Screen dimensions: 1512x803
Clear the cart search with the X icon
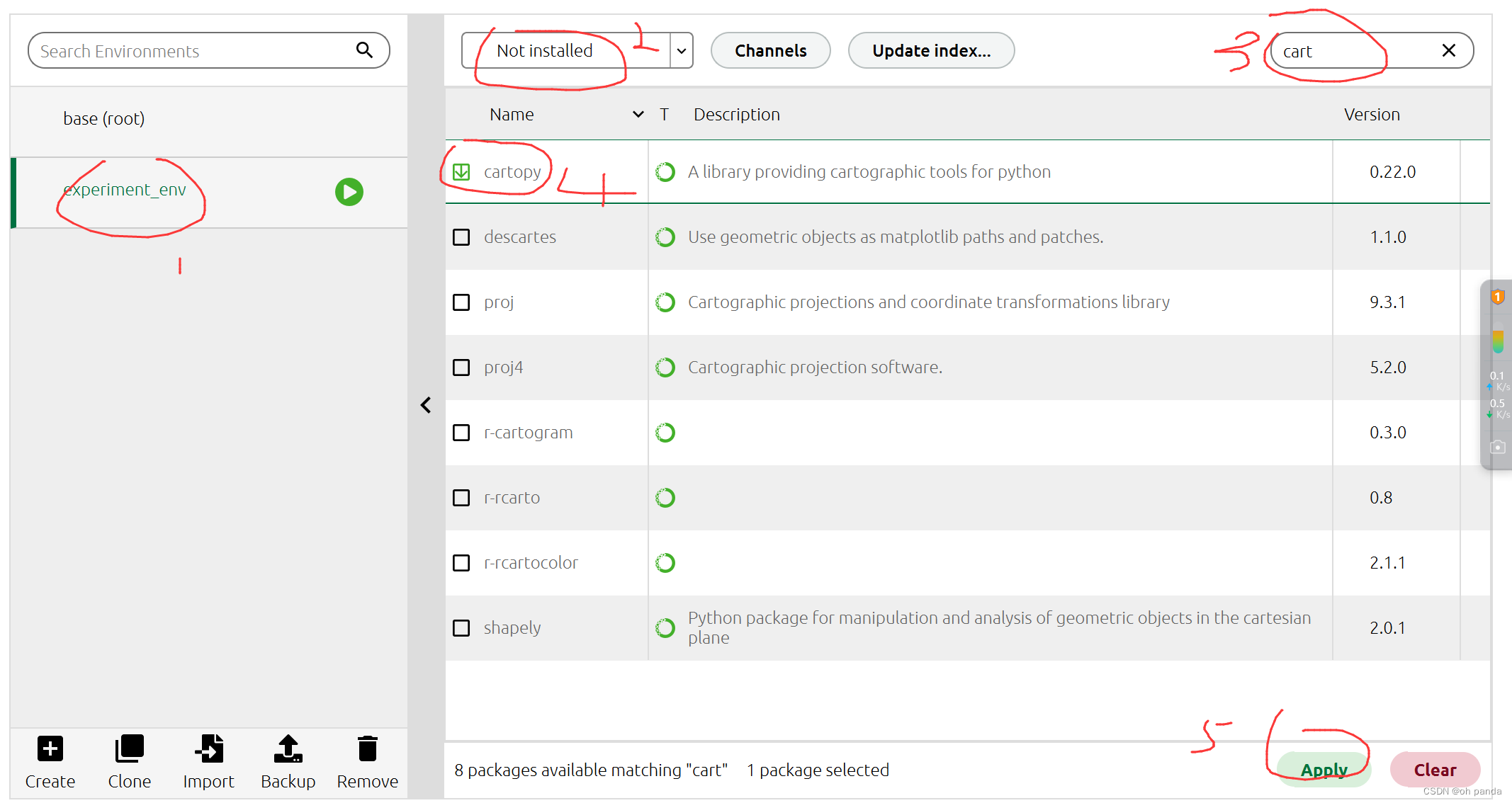[x=1448, y=50]
